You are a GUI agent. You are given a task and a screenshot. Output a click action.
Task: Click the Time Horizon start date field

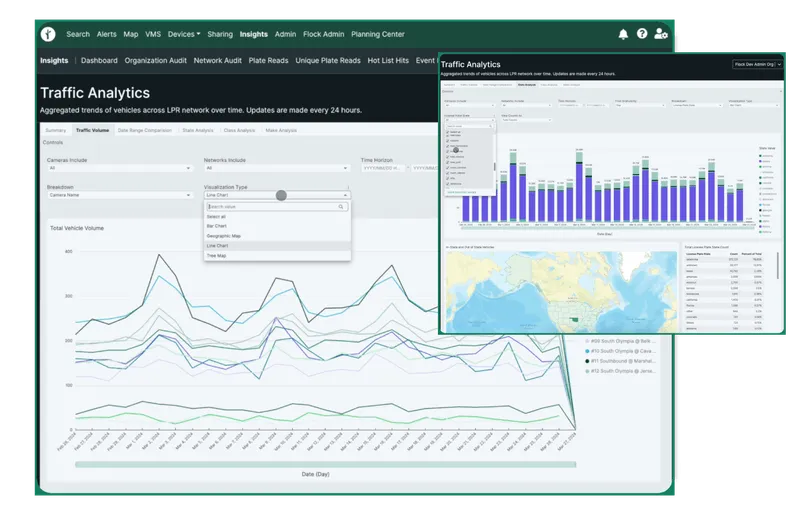(x=383, y=168)
